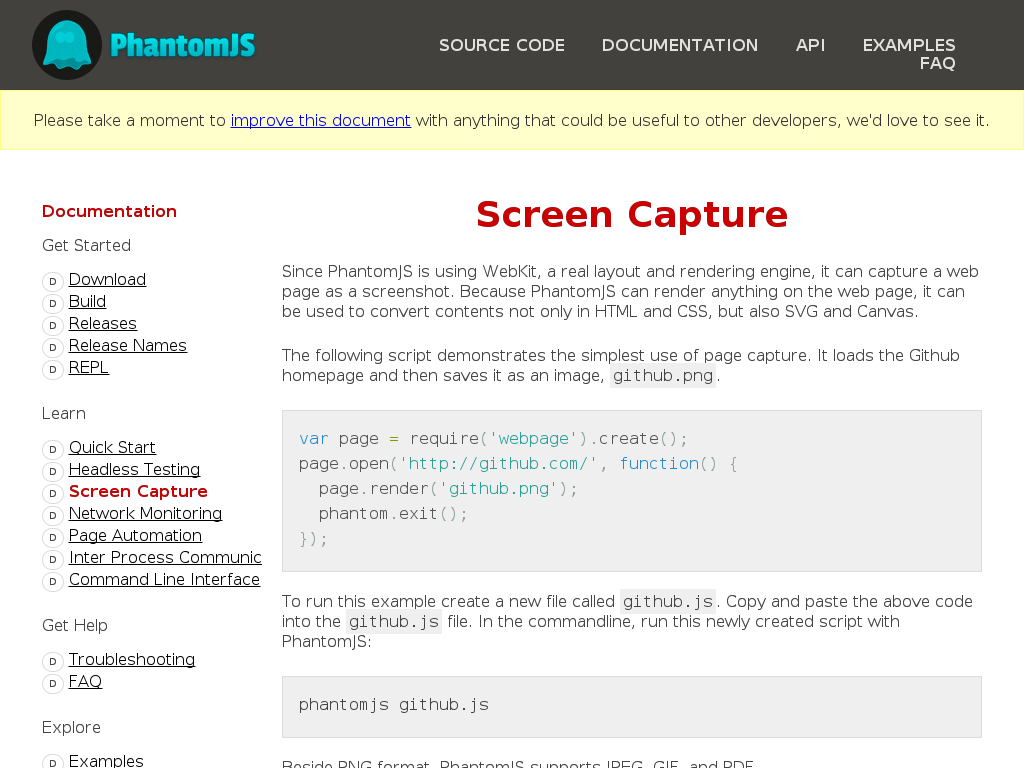Click the 'phantomjs github.js' command text
The image size is (1024, 768).
click(x=394, y=705)
